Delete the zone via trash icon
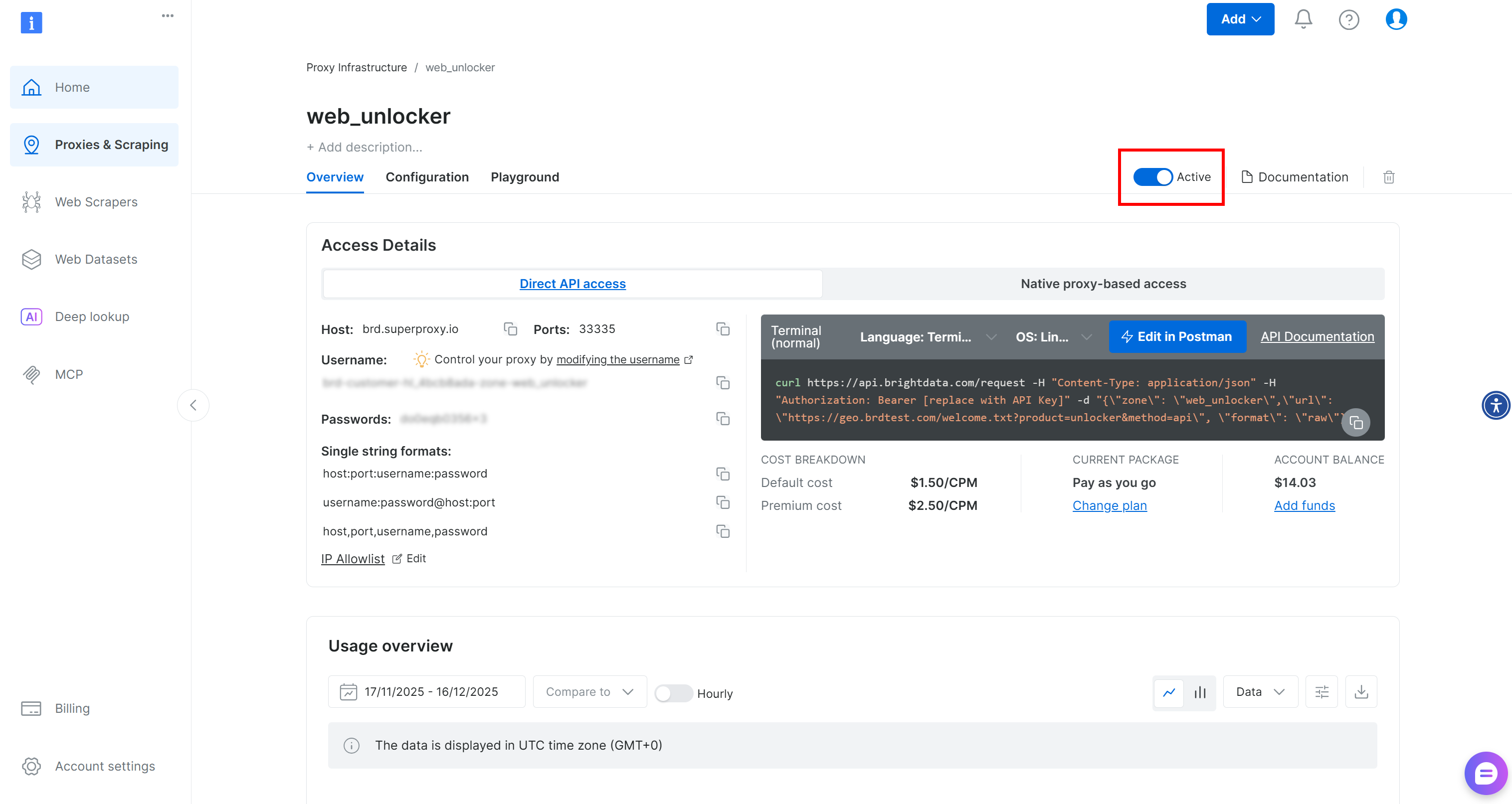Viewport: 1512px width, 804px height. click(1389, 176)
